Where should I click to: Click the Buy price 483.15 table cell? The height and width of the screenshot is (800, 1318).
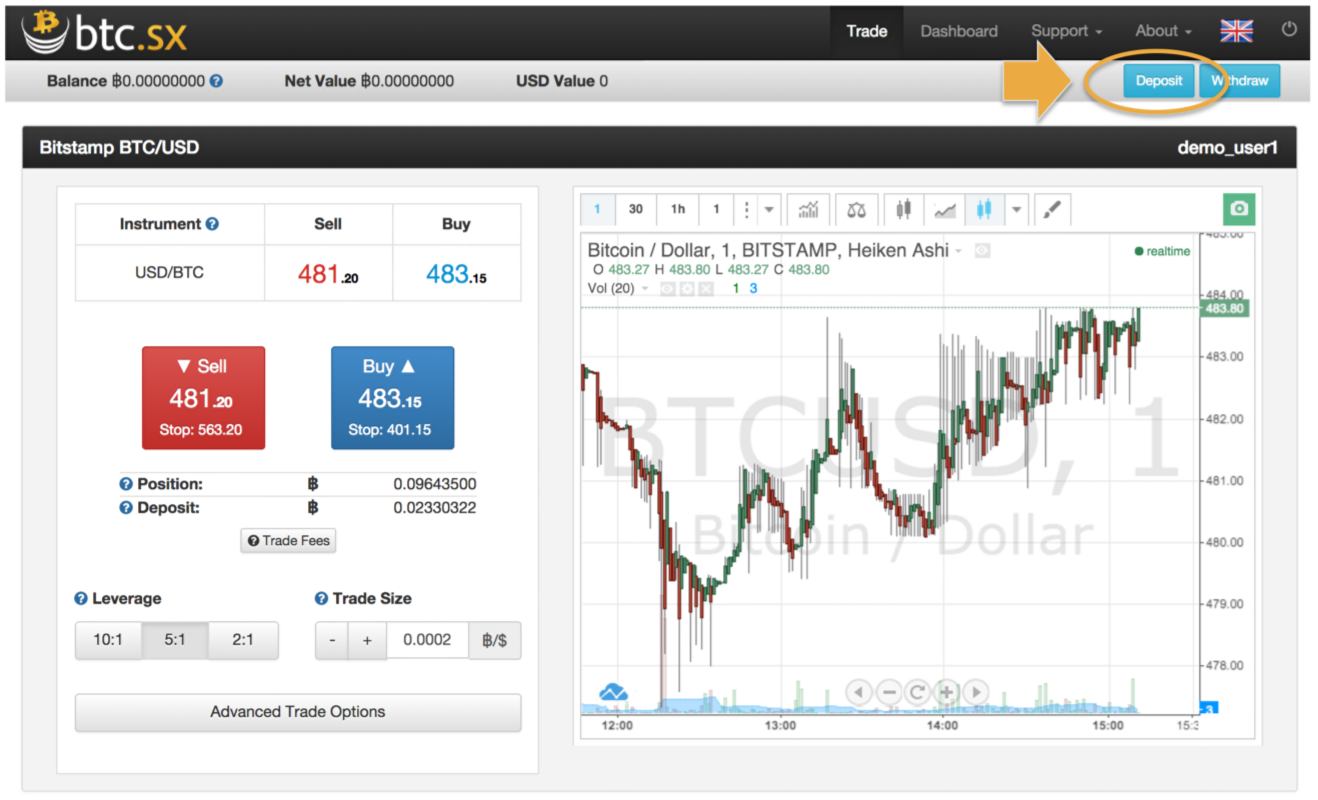456,273
